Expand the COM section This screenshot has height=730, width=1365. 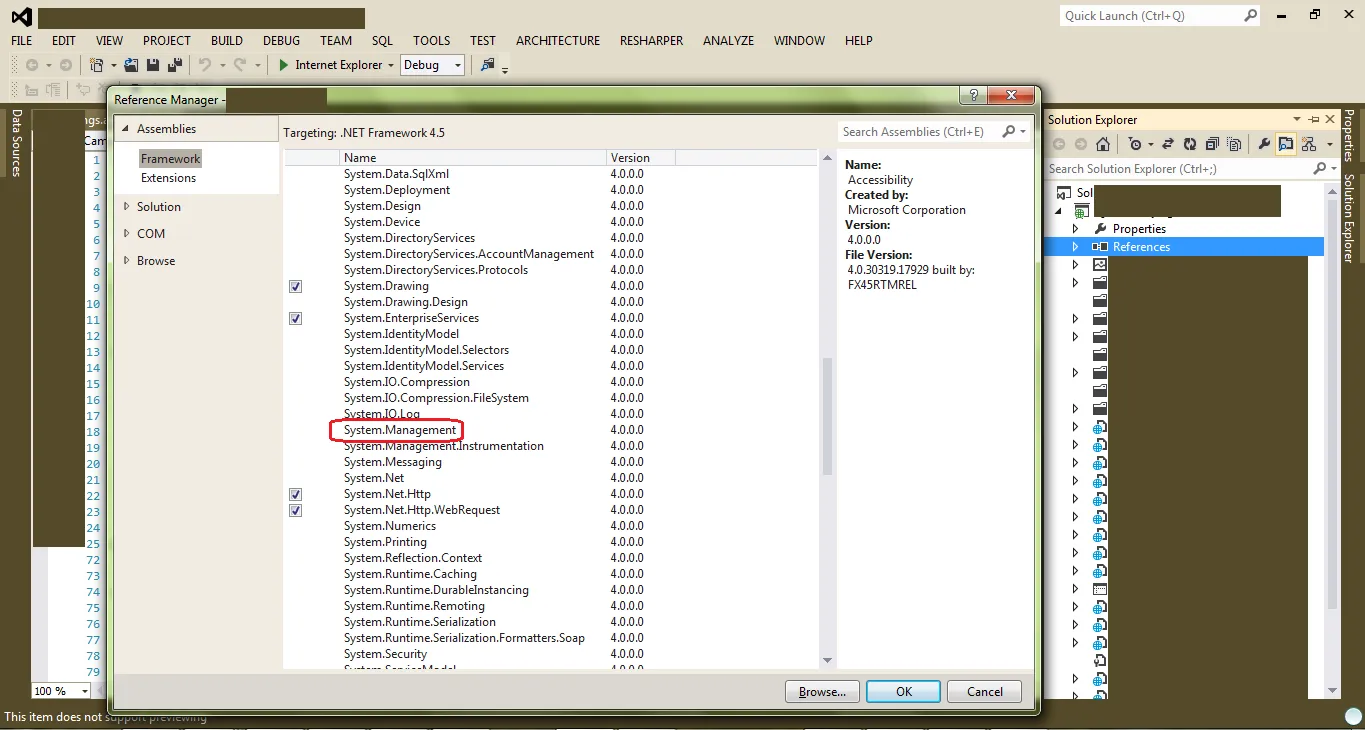pyautogui.click(x=126, y=234)
